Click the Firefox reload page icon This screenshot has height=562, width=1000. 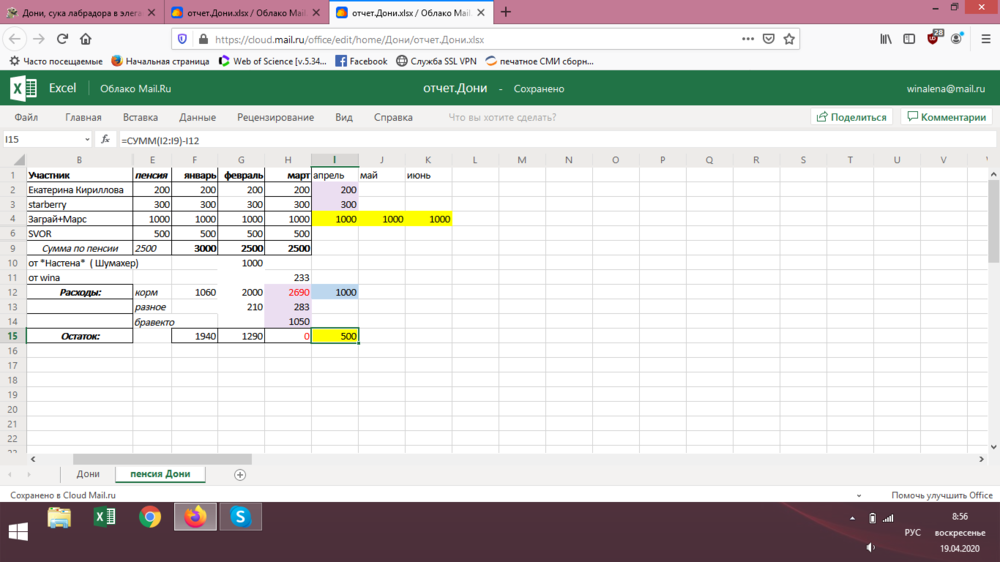(x=62, y=39)
